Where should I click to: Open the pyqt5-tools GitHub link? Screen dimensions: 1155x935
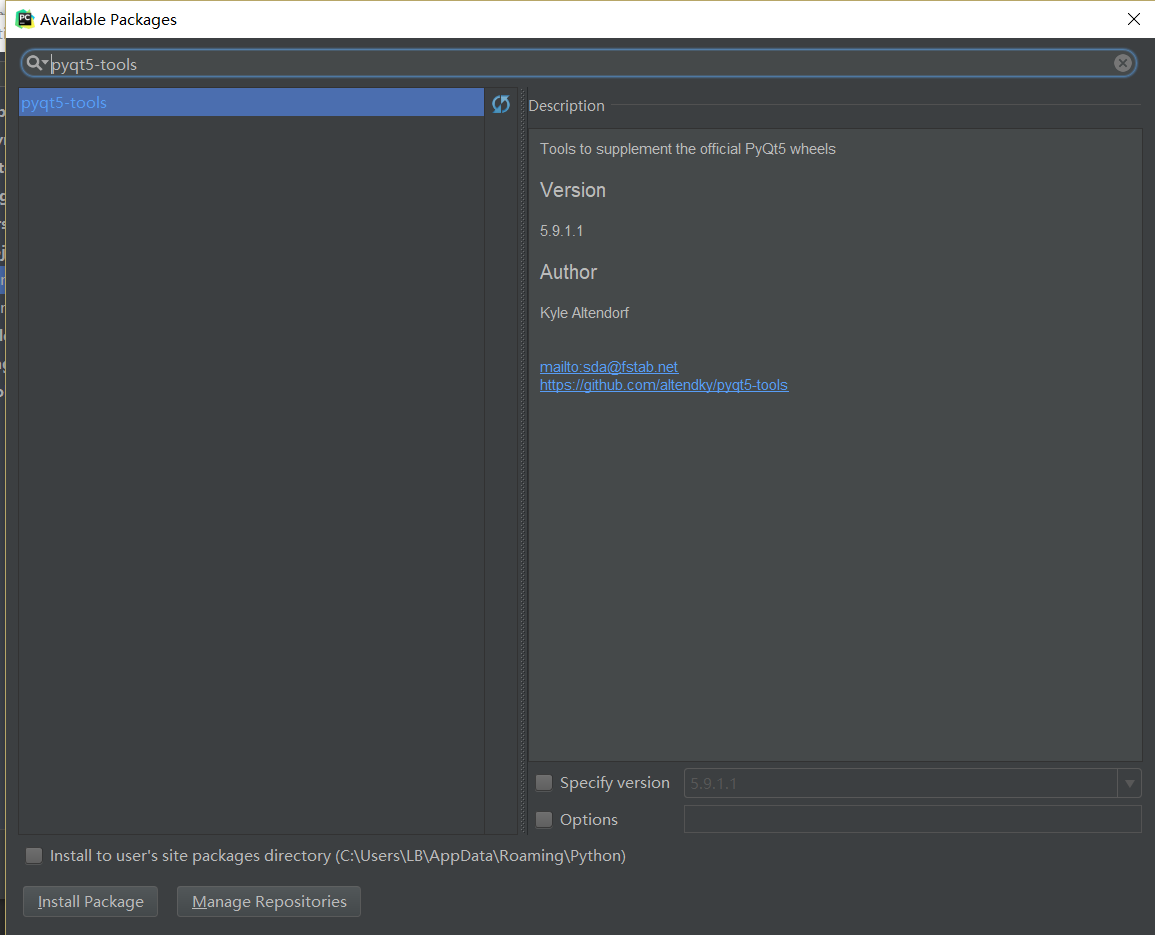[x=664, y=385]
